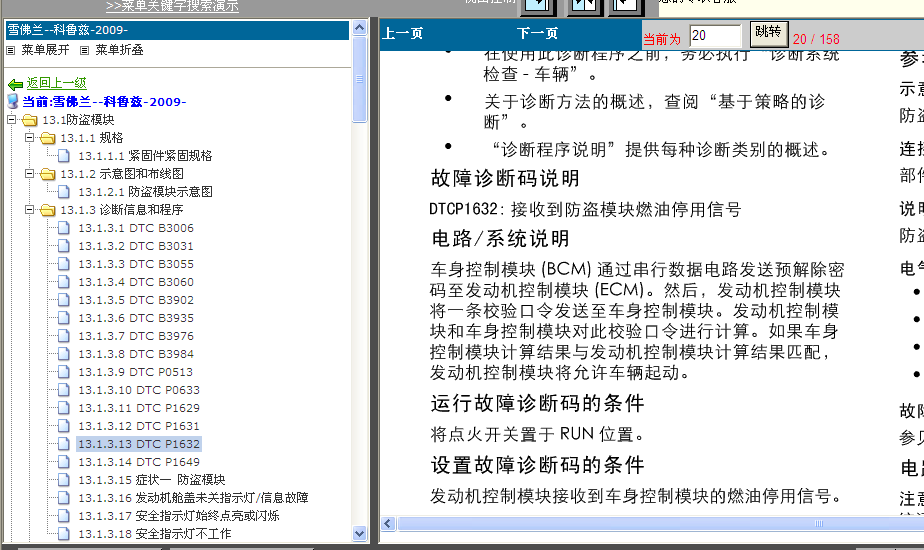Click the page icon for DTC B3006
The image size is (924, 550).
point(64,228)
